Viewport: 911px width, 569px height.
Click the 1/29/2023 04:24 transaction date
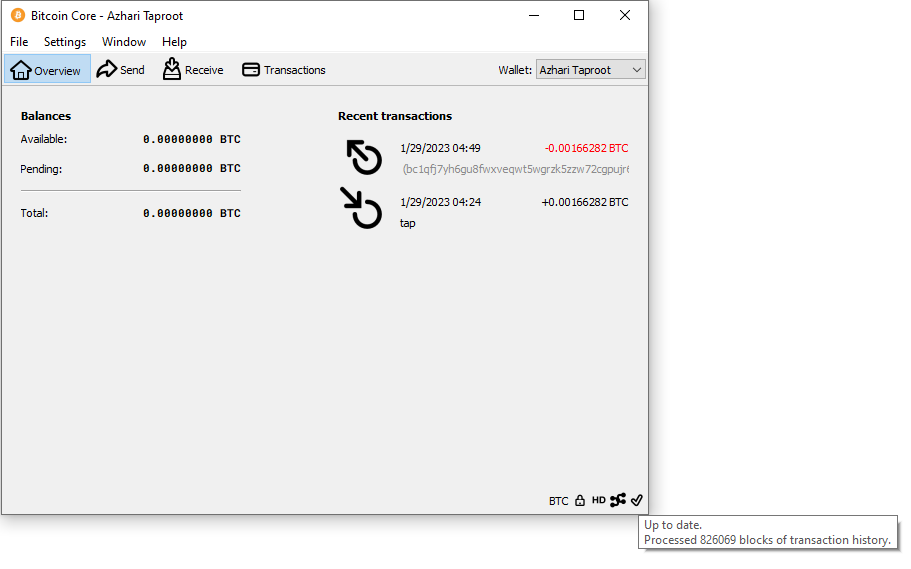[x=440, y=202]
